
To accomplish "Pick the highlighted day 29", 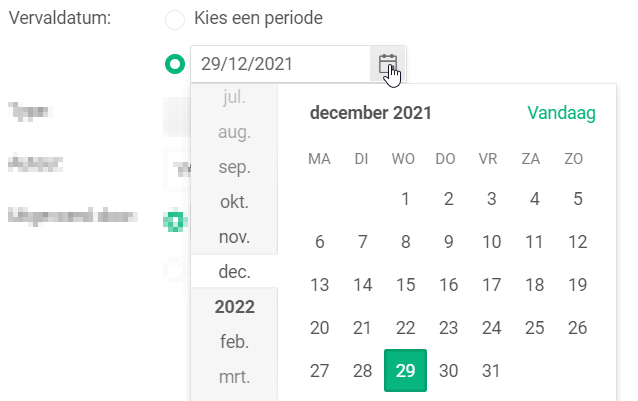I will tap(405, 370).
